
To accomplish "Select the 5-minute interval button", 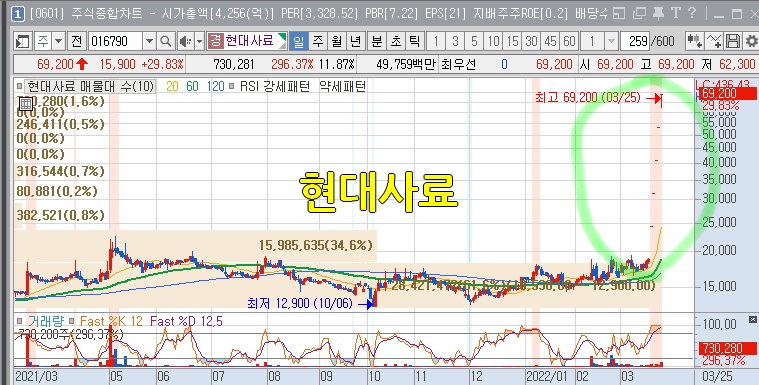I will click(x=474, y=42).
